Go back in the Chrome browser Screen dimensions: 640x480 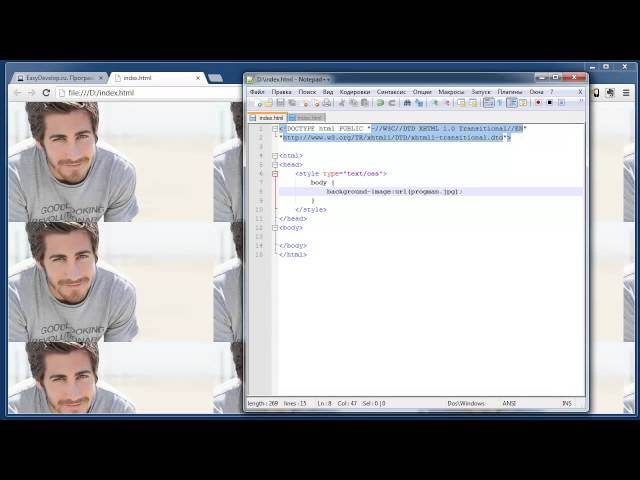(18, 93)
